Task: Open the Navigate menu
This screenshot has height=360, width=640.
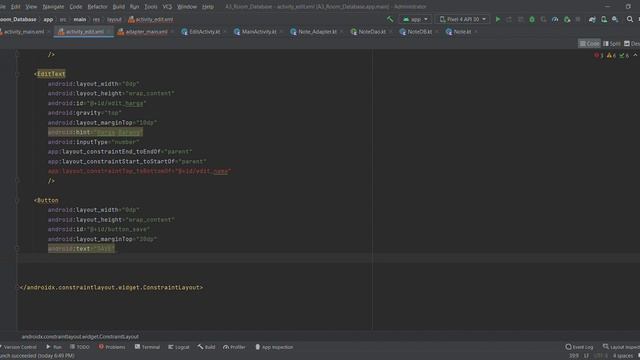Action: (53, 7)
